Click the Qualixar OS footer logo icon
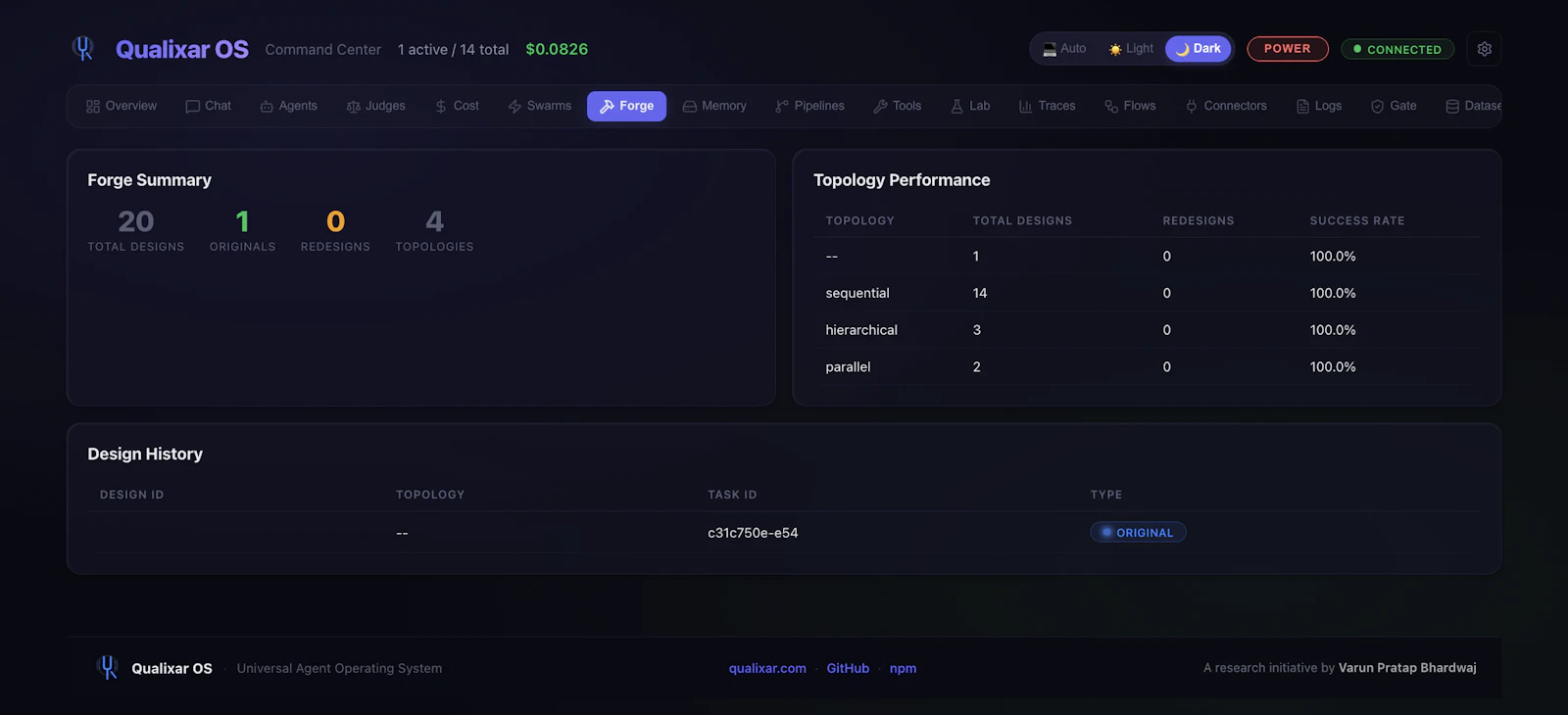This screenshot has height=715, width=1568. tap(108, 668)
